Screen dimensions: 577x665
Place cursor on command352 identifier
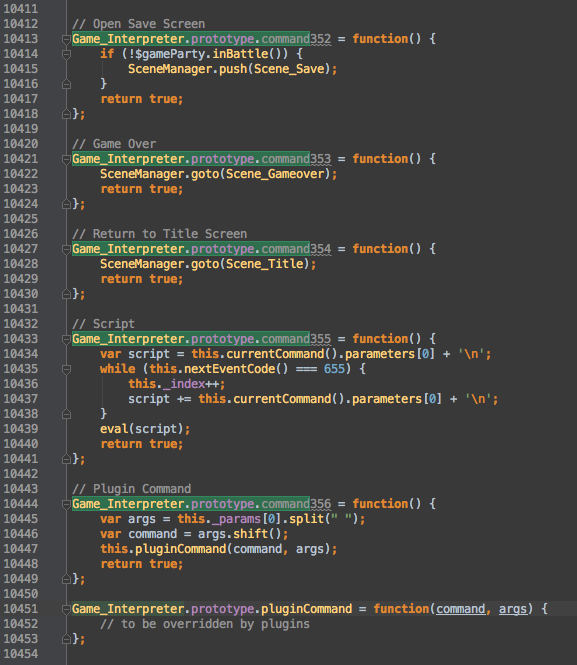point(296,39)
